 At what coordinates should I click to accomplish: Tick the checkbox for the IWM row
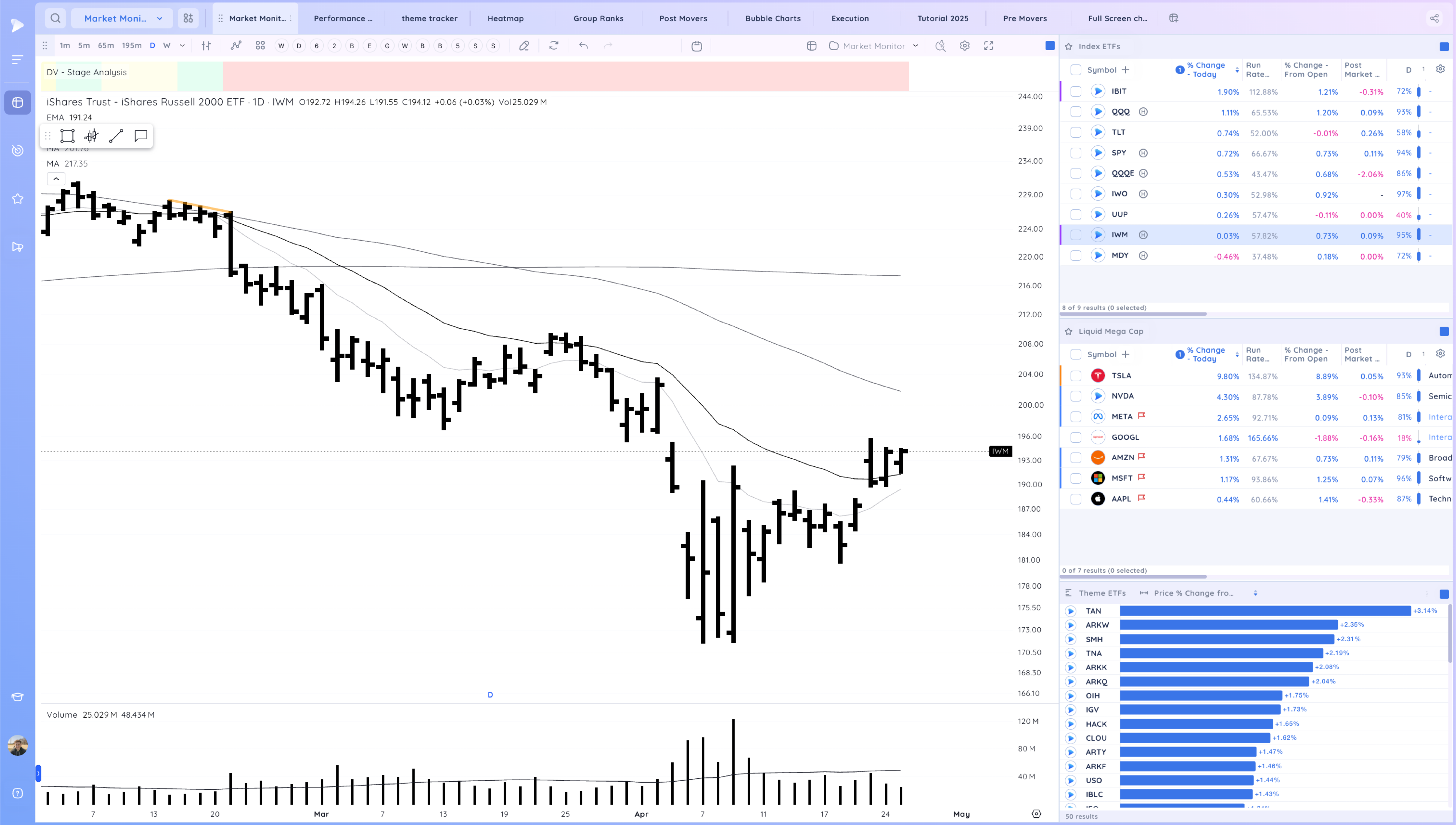tap(1075, 235)
